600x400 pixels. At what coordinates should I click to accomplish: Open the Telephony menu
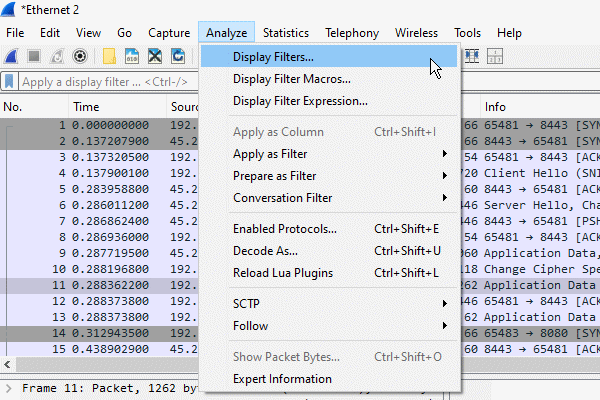(352, 33)
